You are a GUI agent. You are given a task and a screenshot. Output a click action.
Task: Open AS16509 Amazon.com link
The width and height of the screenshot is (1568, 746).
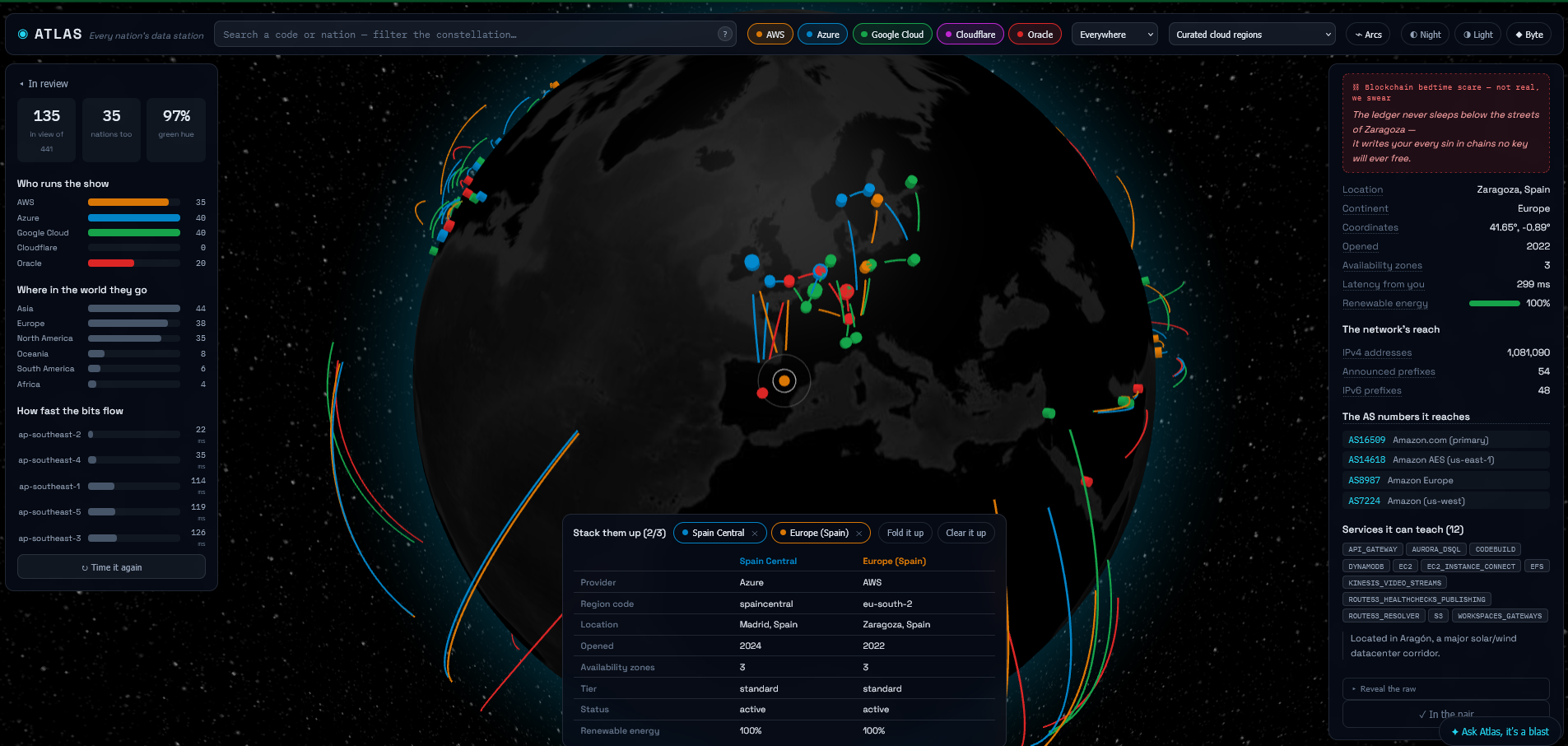pyautogui.click(x=1445, y=440)
